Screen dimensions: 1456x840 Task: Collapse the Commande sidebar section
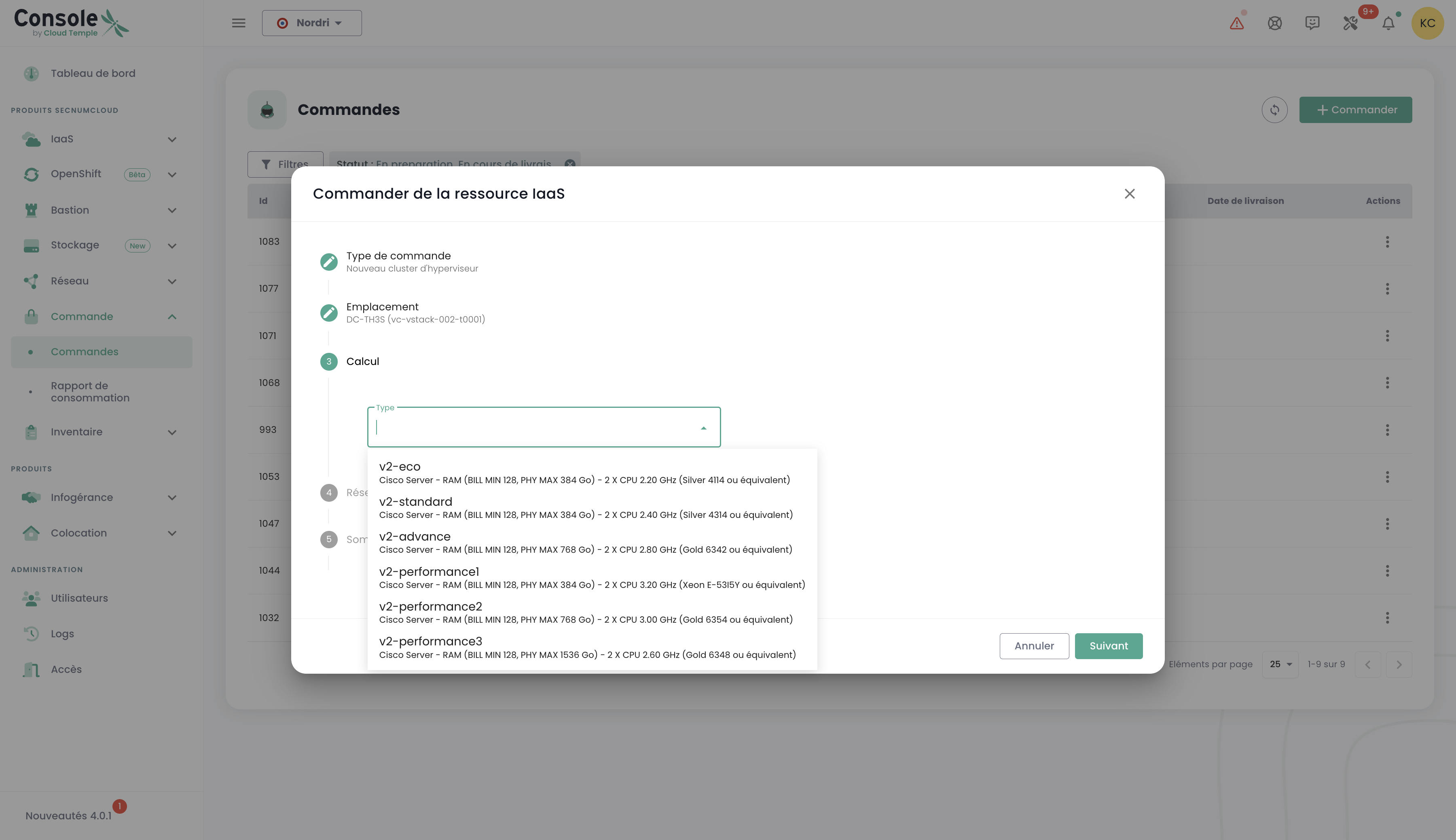tap(172, 317)
